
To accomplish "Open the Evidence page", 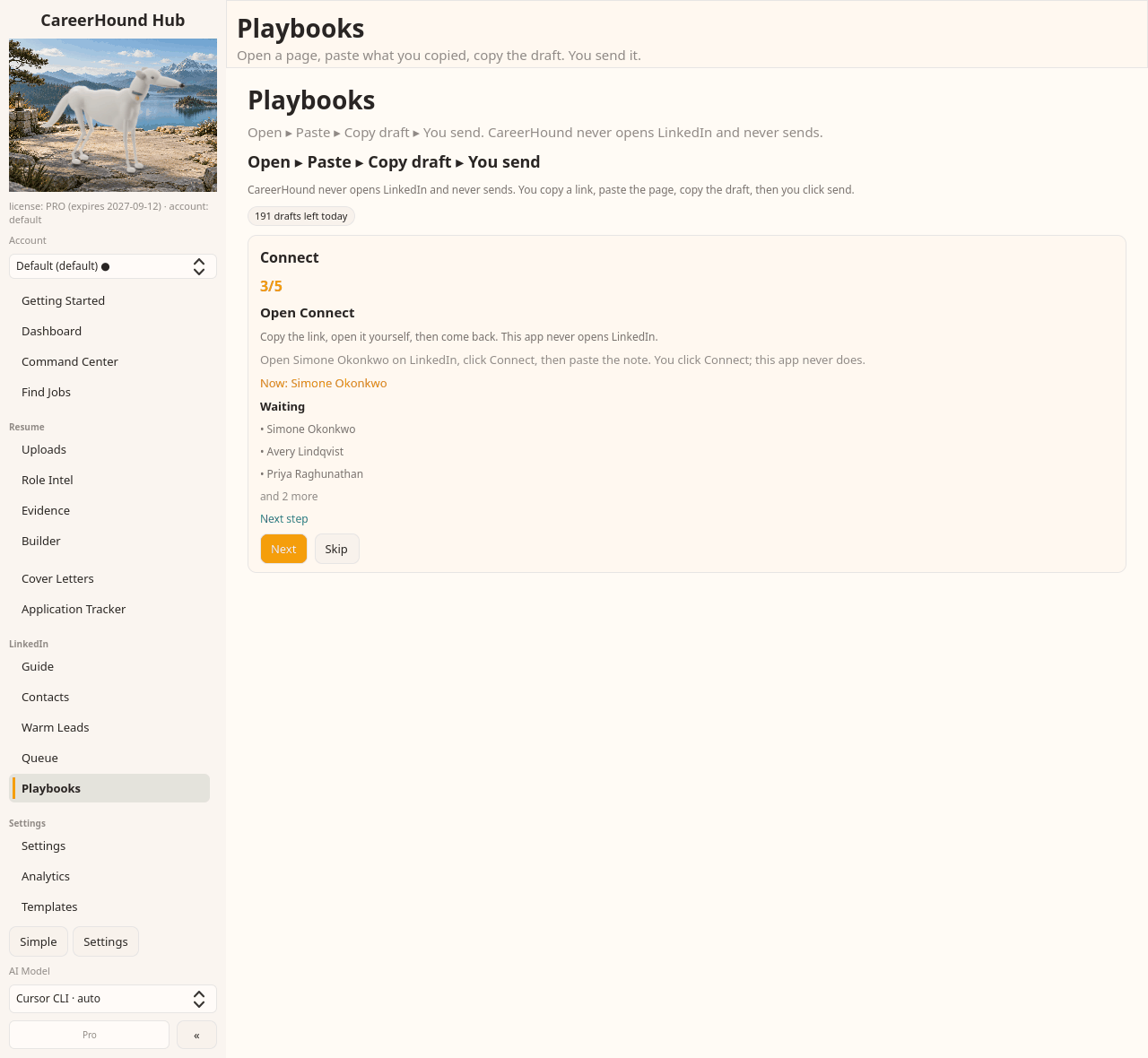I will (x=109, y=510).
